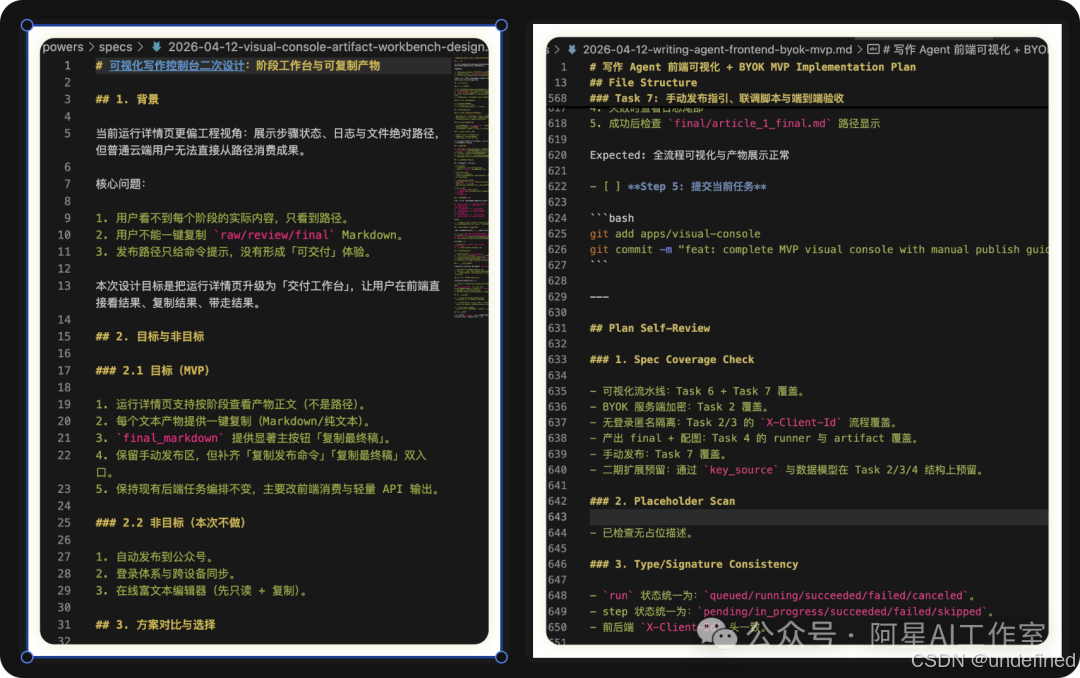The image size is (1080, 678).
Task: Jump to sticky header '### Task 7: 手动发布指引'
Action: (716, 99)
